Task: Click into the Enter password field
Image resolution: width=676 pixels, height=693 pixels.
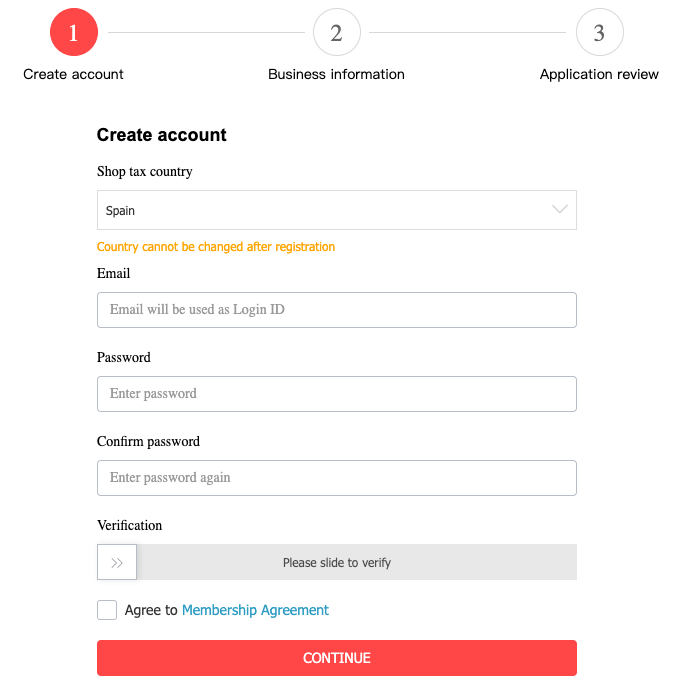Action: click(x=336, y=394)
